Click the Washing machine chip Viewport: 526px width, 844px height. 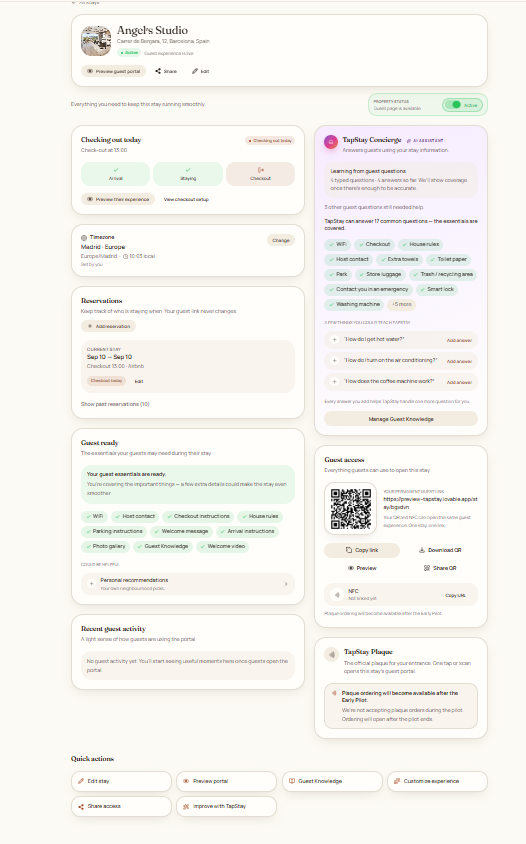(x=354, y=305)
